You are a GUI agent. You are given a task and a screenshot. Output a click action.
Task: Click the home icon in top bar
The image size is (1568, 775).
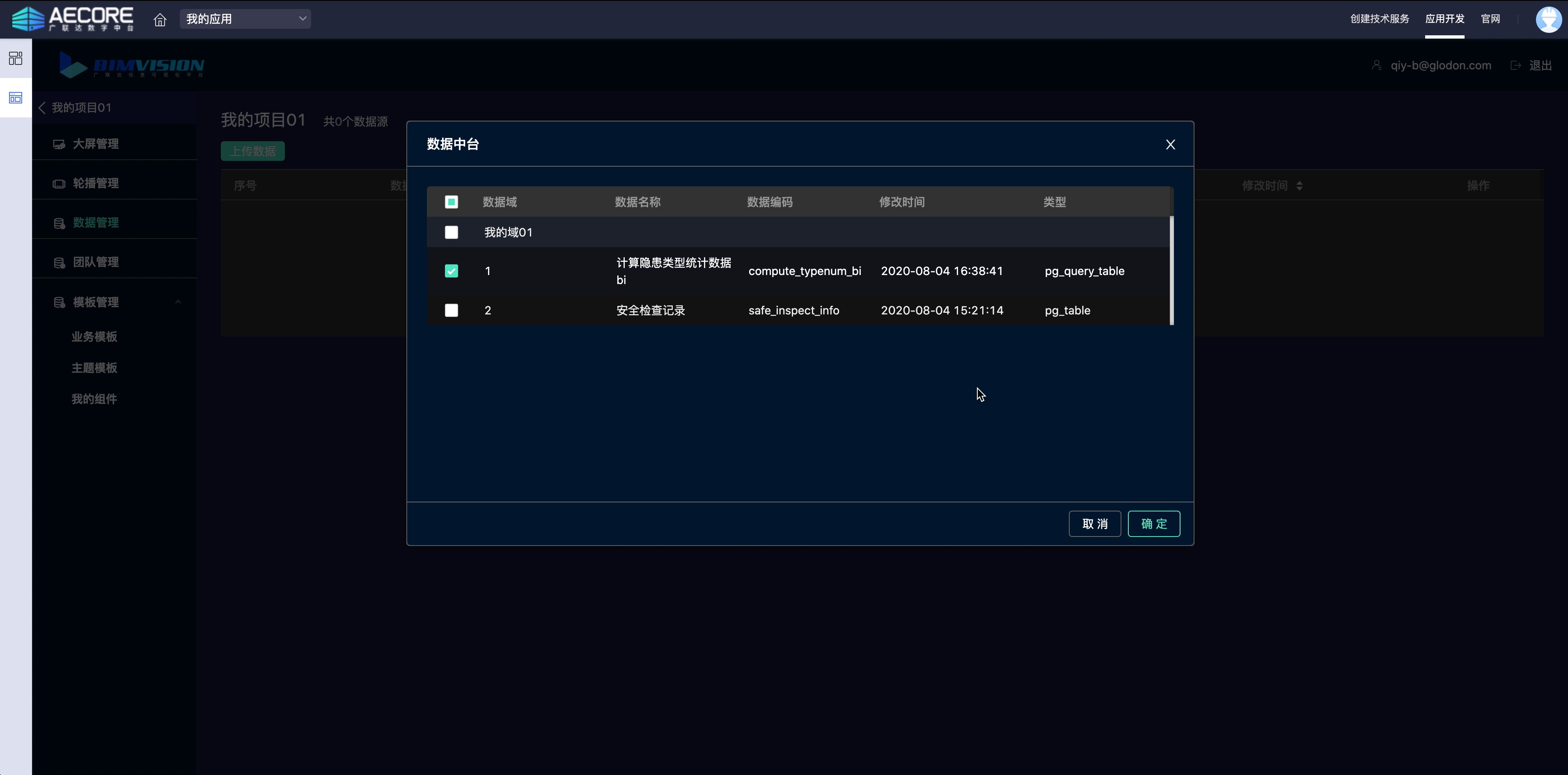pyautogui.click(x=160, y=19)
